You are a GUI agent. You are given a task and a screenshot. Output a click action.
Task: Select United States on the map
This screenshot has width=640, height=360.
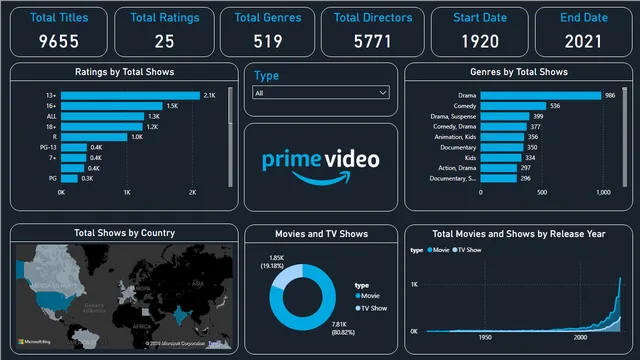(55, 301)
